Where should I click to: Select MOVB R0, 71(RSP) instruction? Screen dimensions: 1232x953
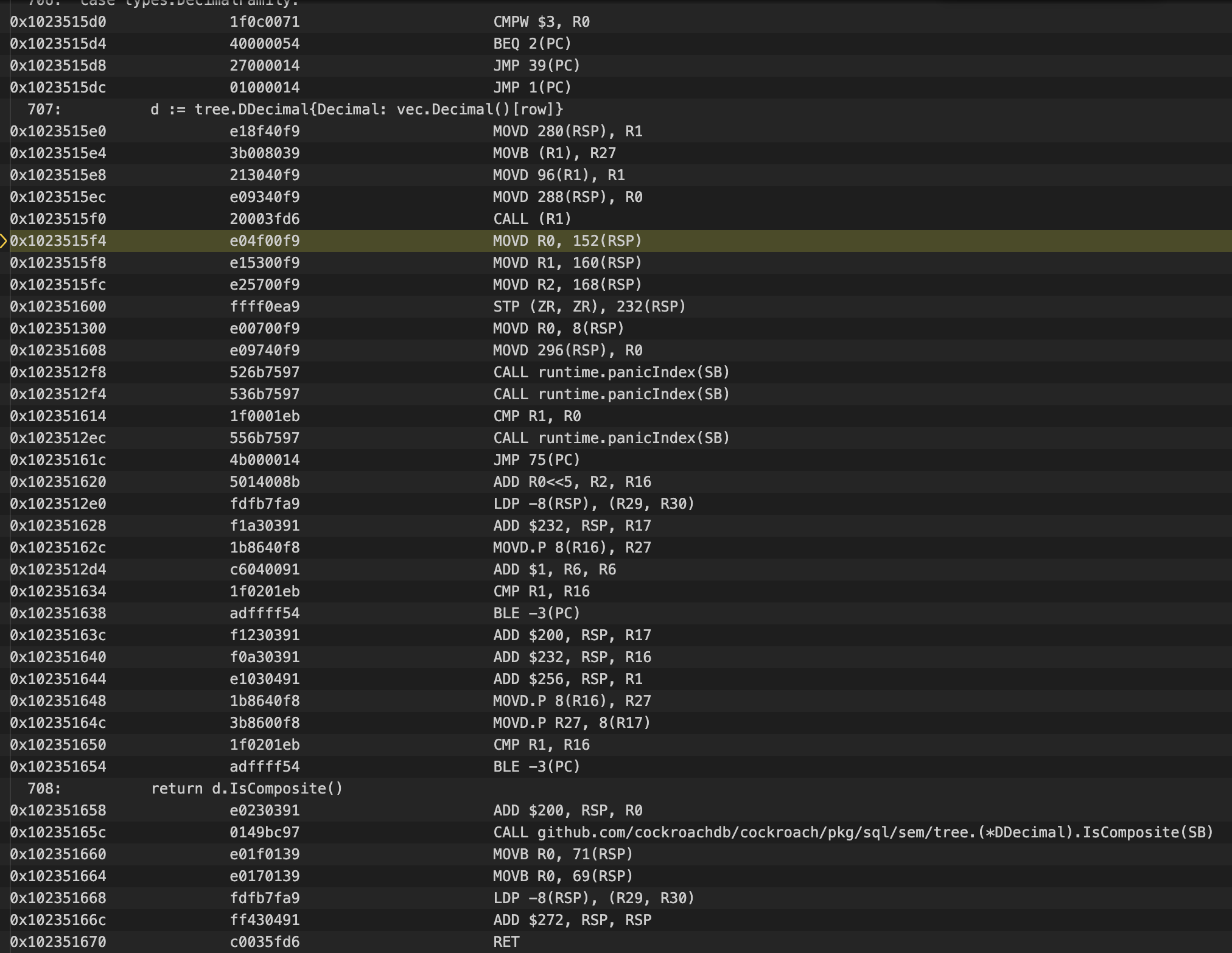563,854
